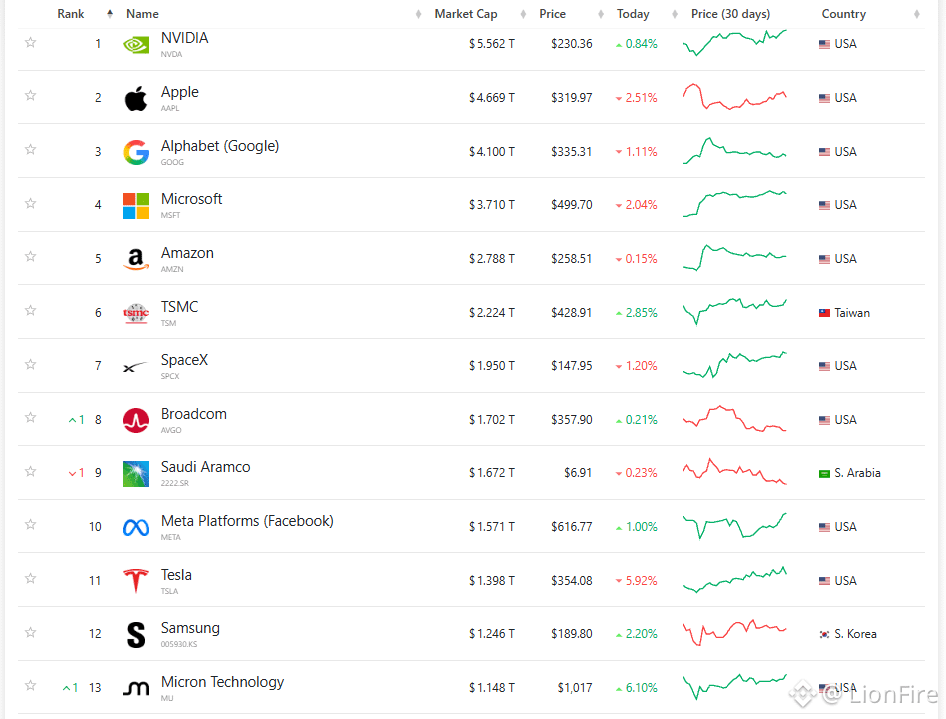Sort by the Rank column header
Image resolution: width=946 pixels, height=719 pixels.
71,14
